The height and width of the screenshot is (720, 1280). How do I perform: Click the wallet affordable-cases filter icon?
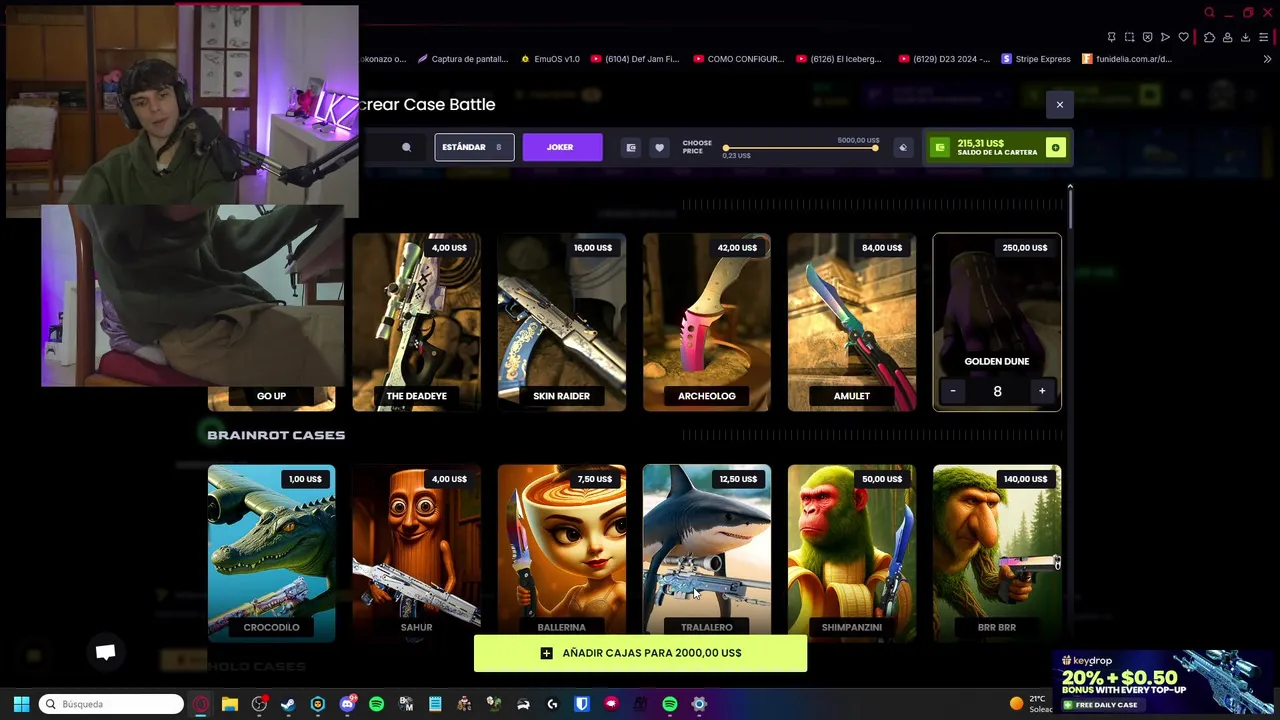pyautogui.click(x=631, y=147)
